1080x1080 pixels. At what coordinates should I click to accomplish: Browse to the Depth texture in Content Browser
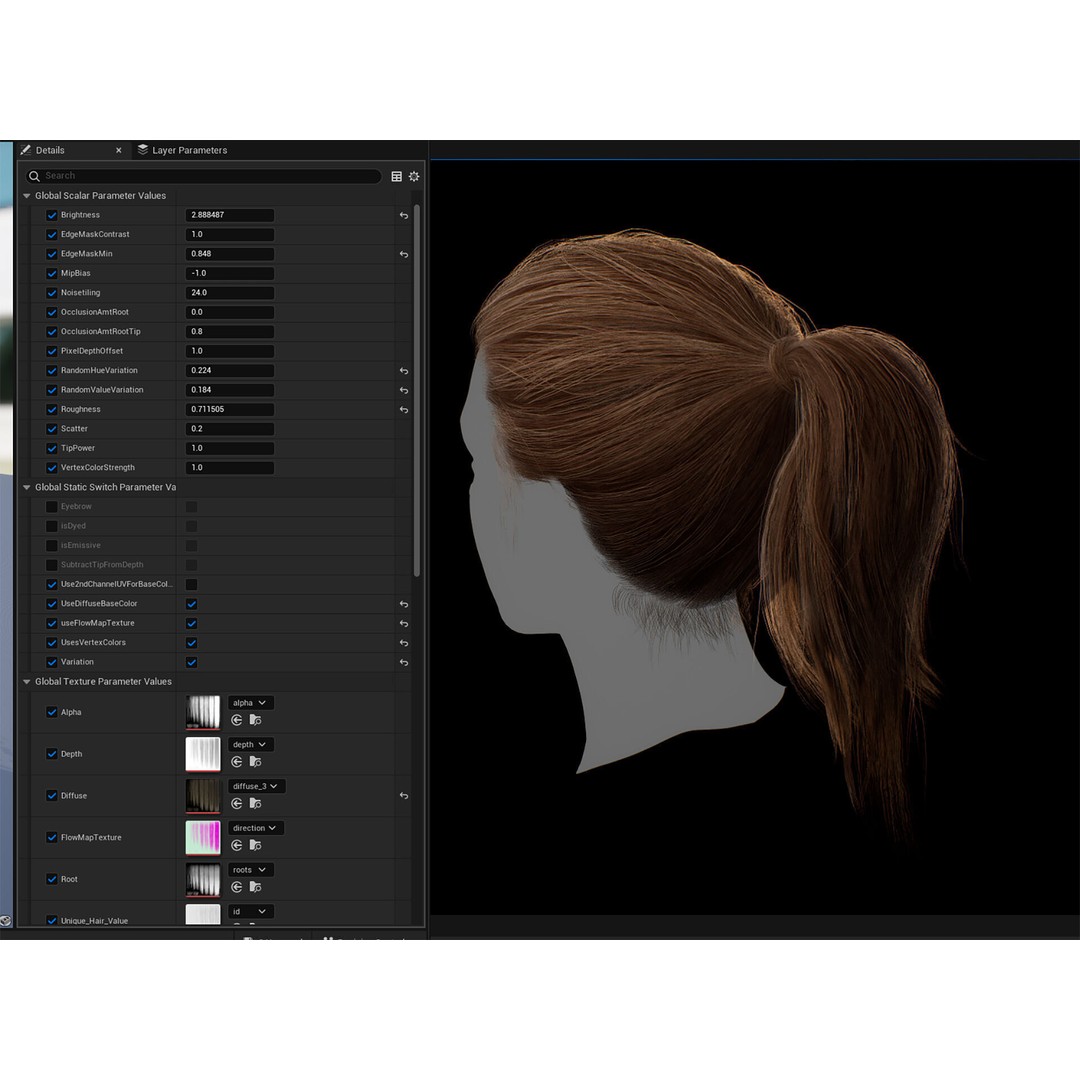(x=253, y=762)
